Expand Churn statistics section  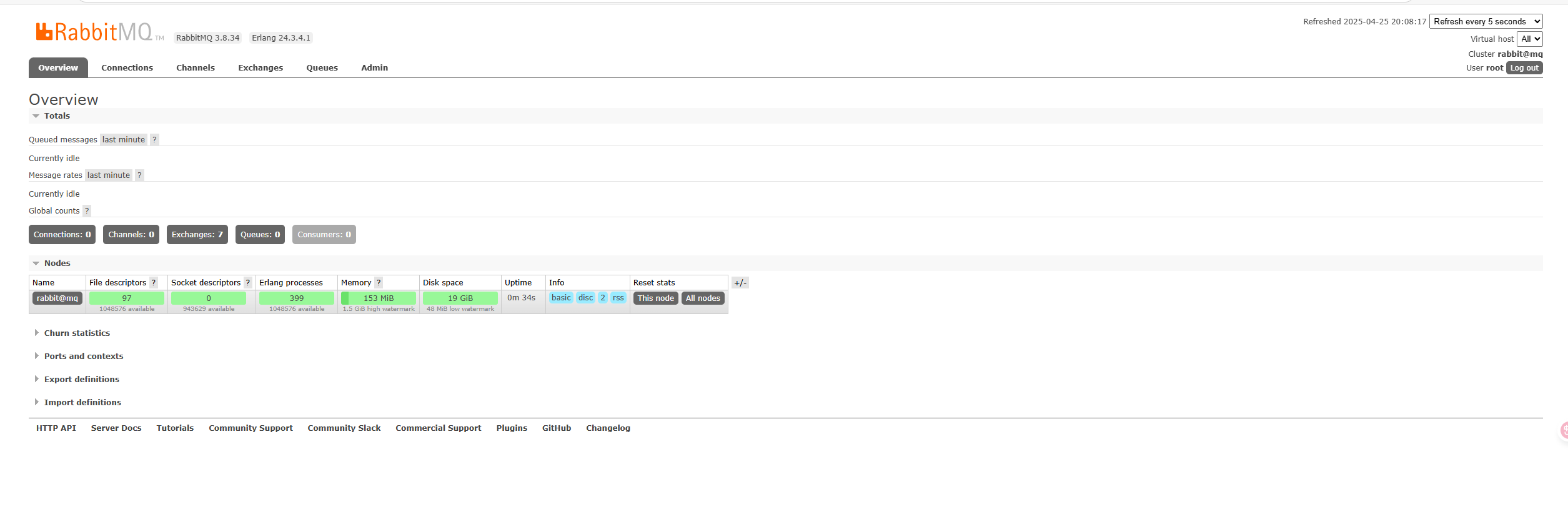tap(77, 333)
